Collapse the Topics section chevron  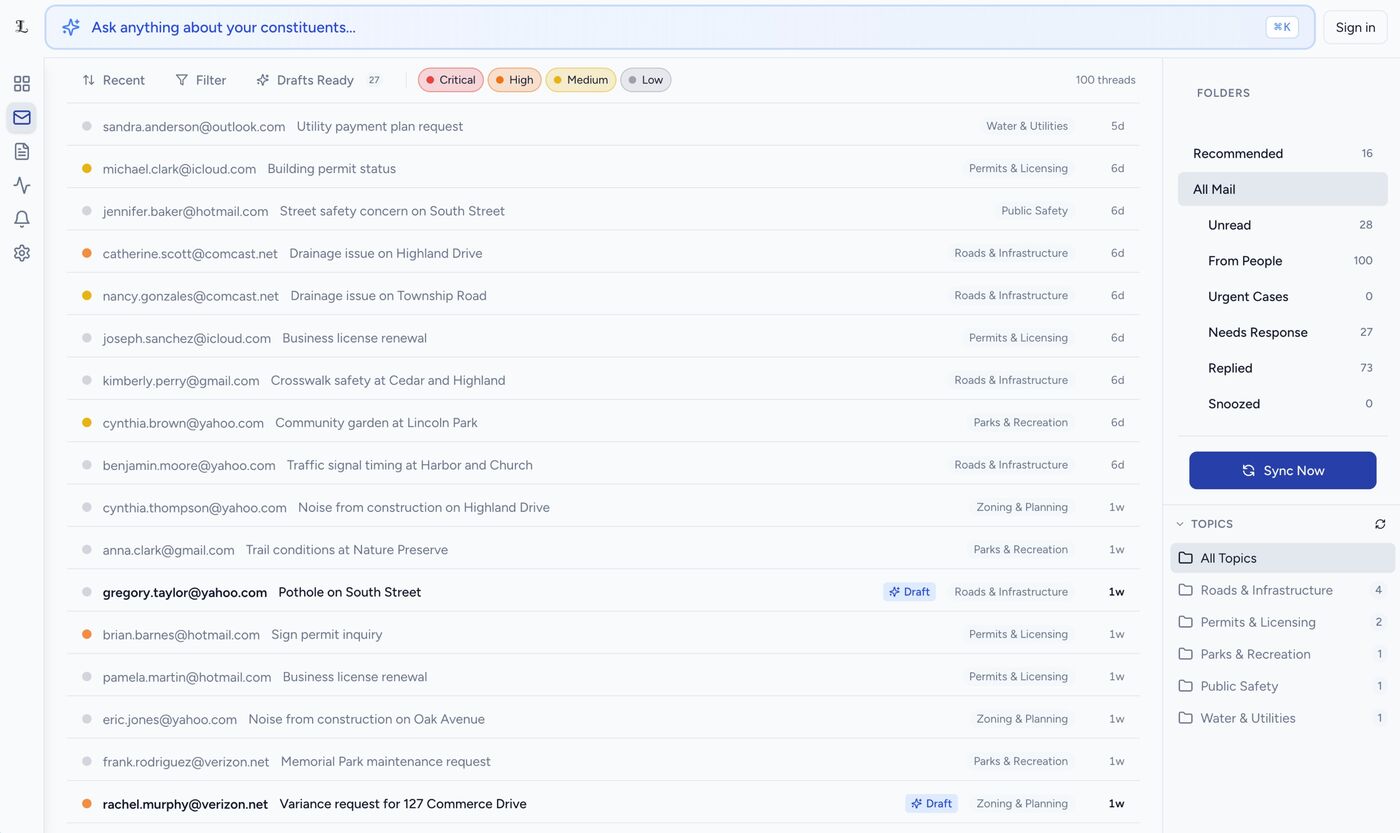click(x=1180, y=524)
